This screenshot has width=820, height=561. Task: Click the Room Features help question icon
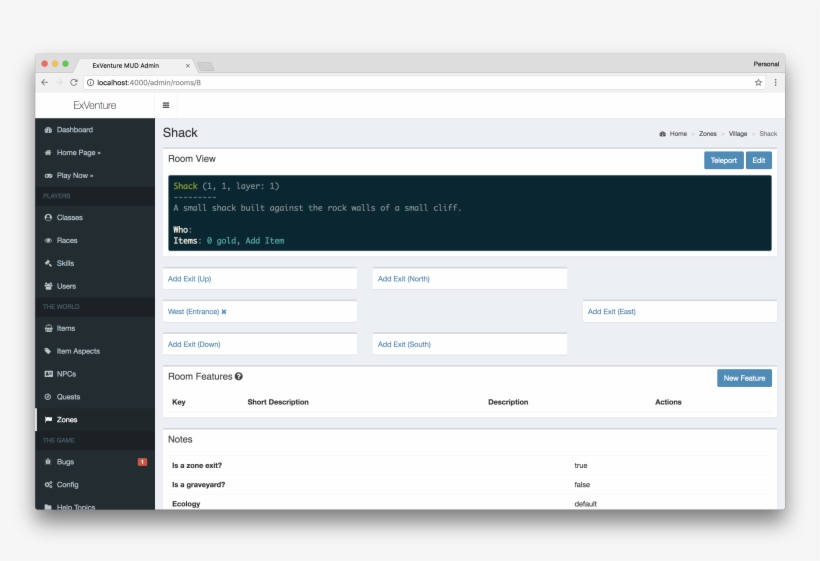click(238, 376)
